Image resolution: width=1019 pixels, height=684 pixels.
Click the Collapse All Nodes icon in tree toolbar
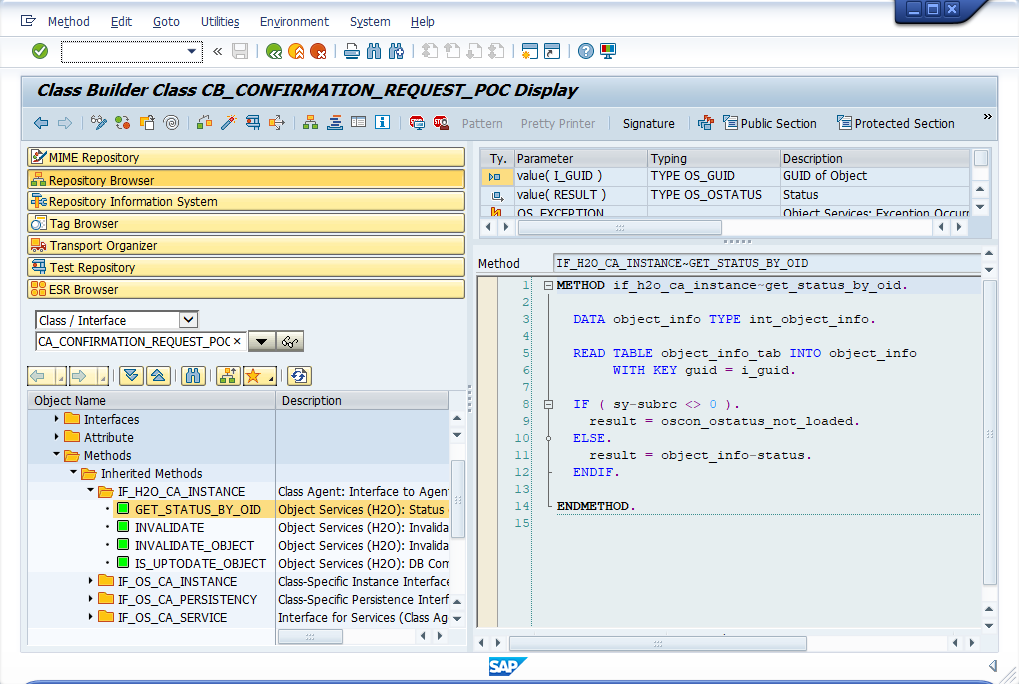159,375
